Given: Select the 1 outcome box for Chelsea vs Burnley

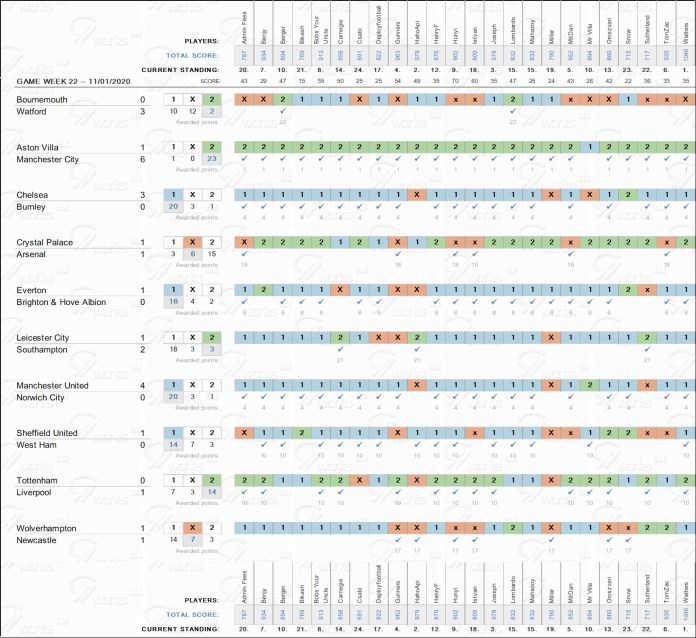Looking at the screenshot, I should [173, 195].
